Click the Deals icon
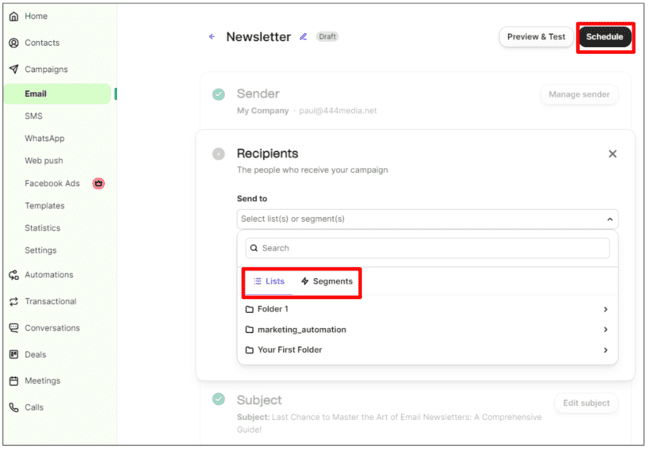This screenshot has width=650, height=449. [14, 354]
